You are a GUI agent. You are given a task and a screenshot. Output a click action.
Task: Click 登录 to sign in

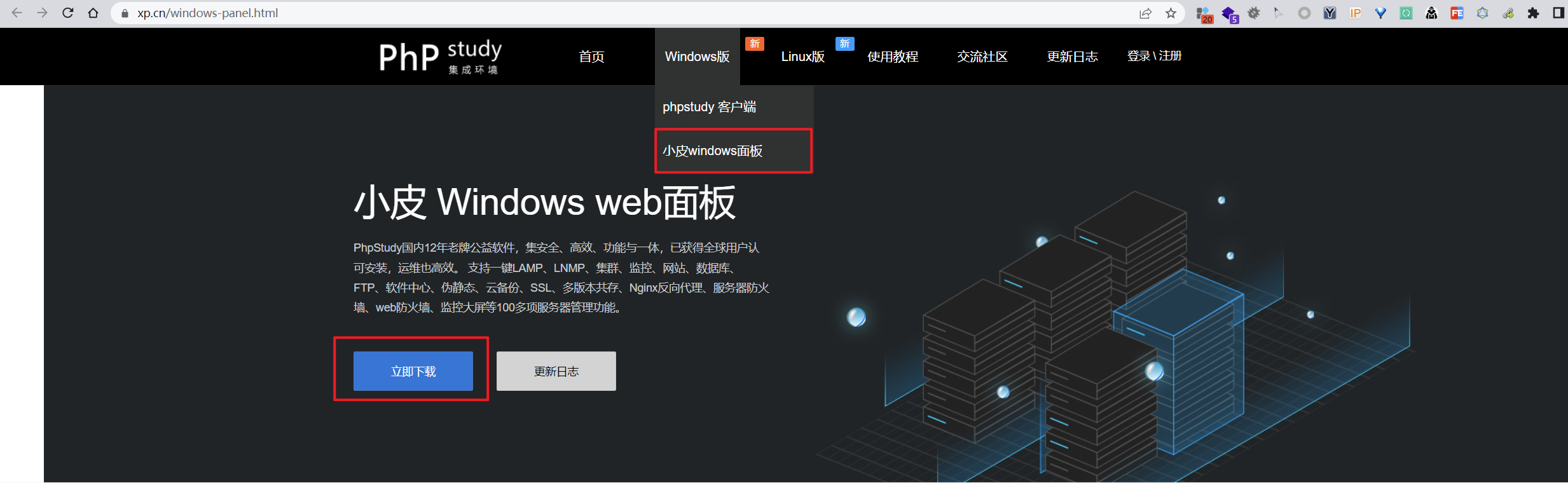click(x=1138, y=56)
